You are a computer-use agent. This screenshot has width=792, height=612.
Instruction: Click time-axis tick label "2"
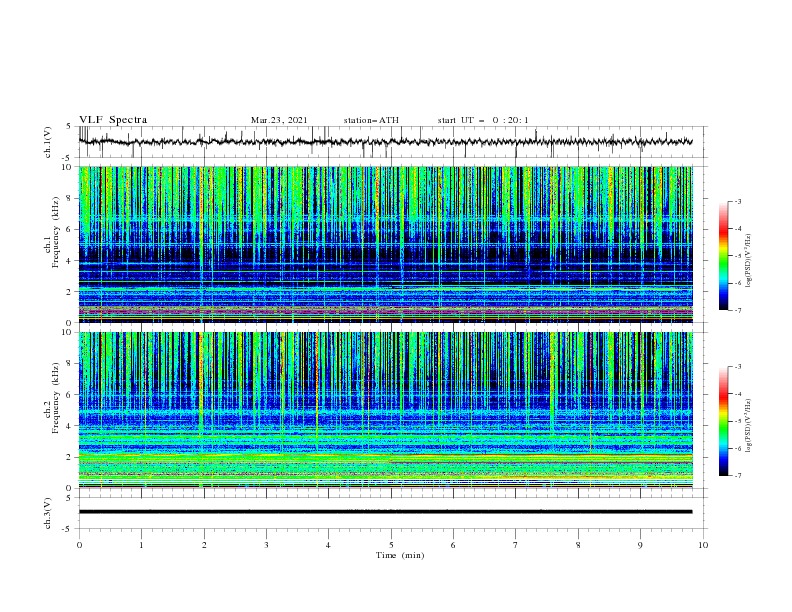pos(204,545)
